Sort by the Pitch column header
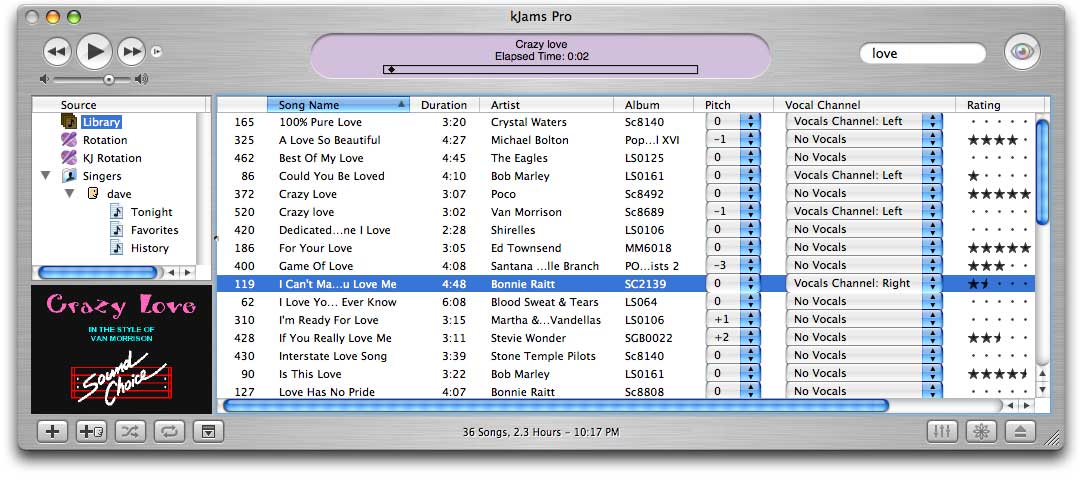The width and height of the screenshot is (1085, 480). (x=733, y=104)
